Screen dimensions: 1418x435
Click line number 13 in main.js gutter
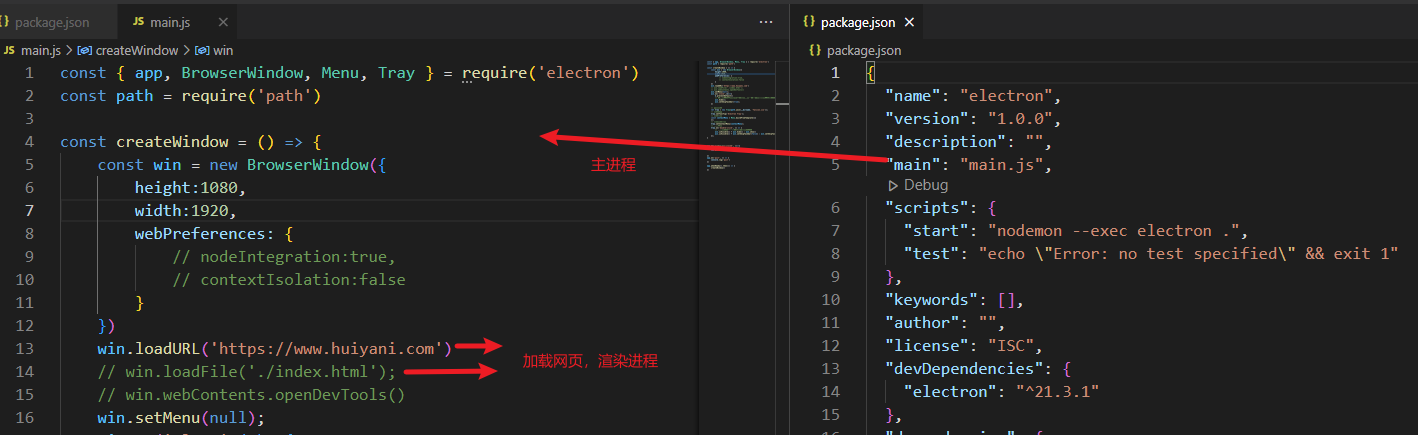[25, 349]
